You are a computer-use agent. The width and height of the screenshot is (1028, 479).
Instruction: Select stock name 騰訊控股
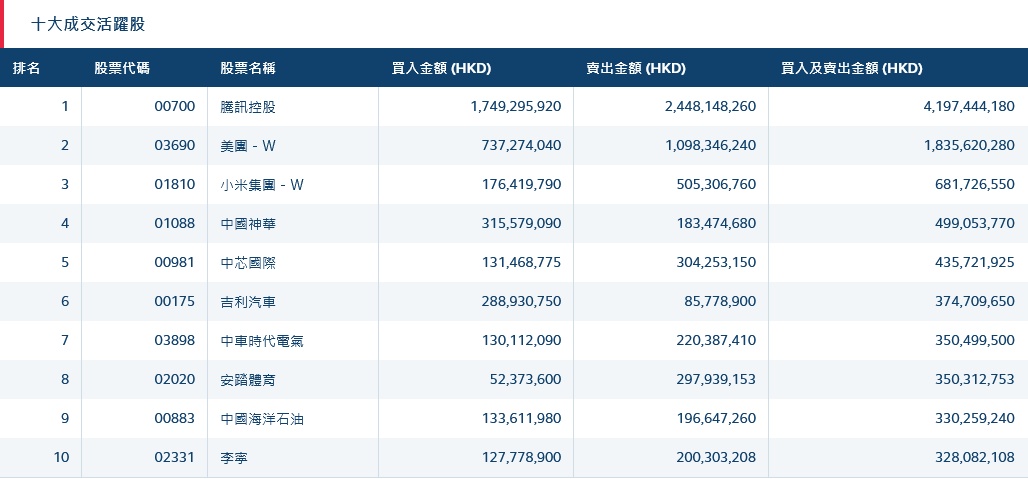(x=248, y=106)
